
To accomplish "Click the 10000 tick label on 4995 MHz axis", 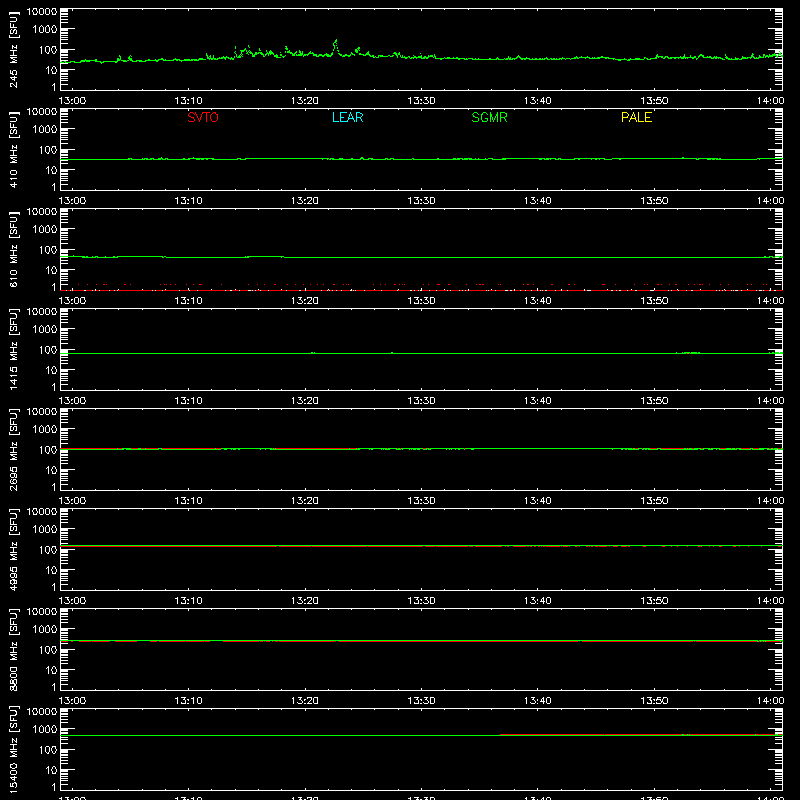I will 42,511.
